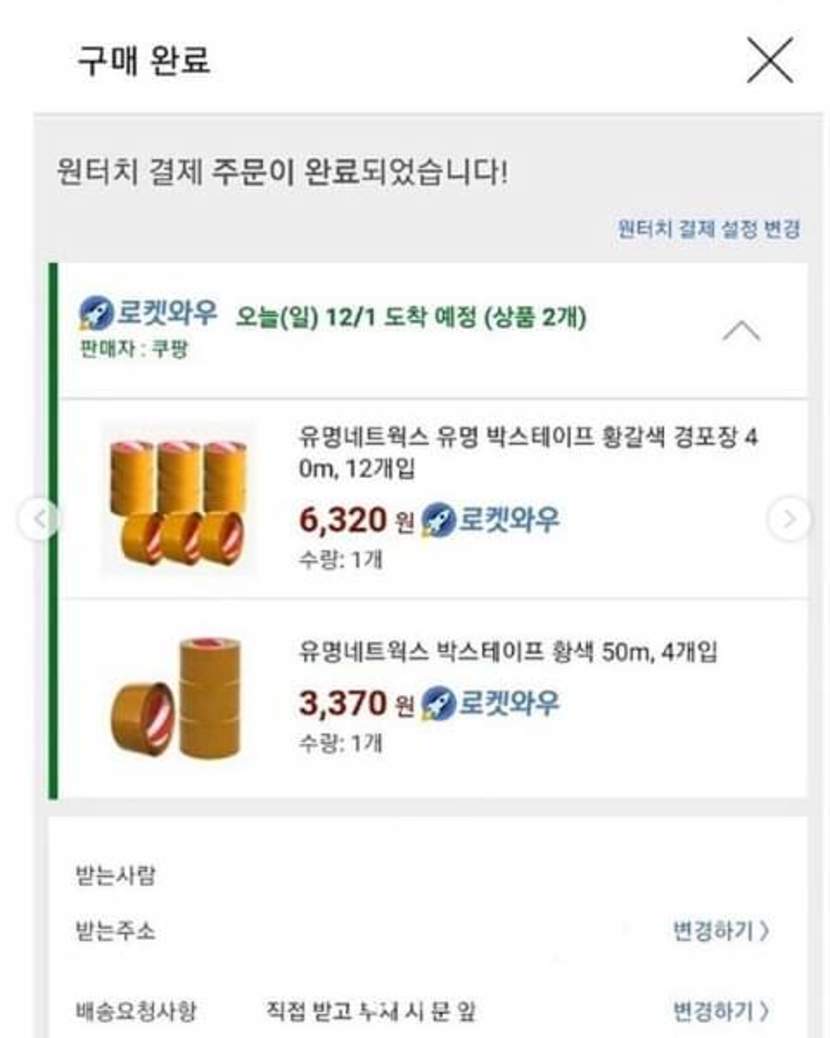Click the 받는사람 recipient row
Image resolution: width=830 pixels, height=1038 pixels.
(x=116, y=877)
